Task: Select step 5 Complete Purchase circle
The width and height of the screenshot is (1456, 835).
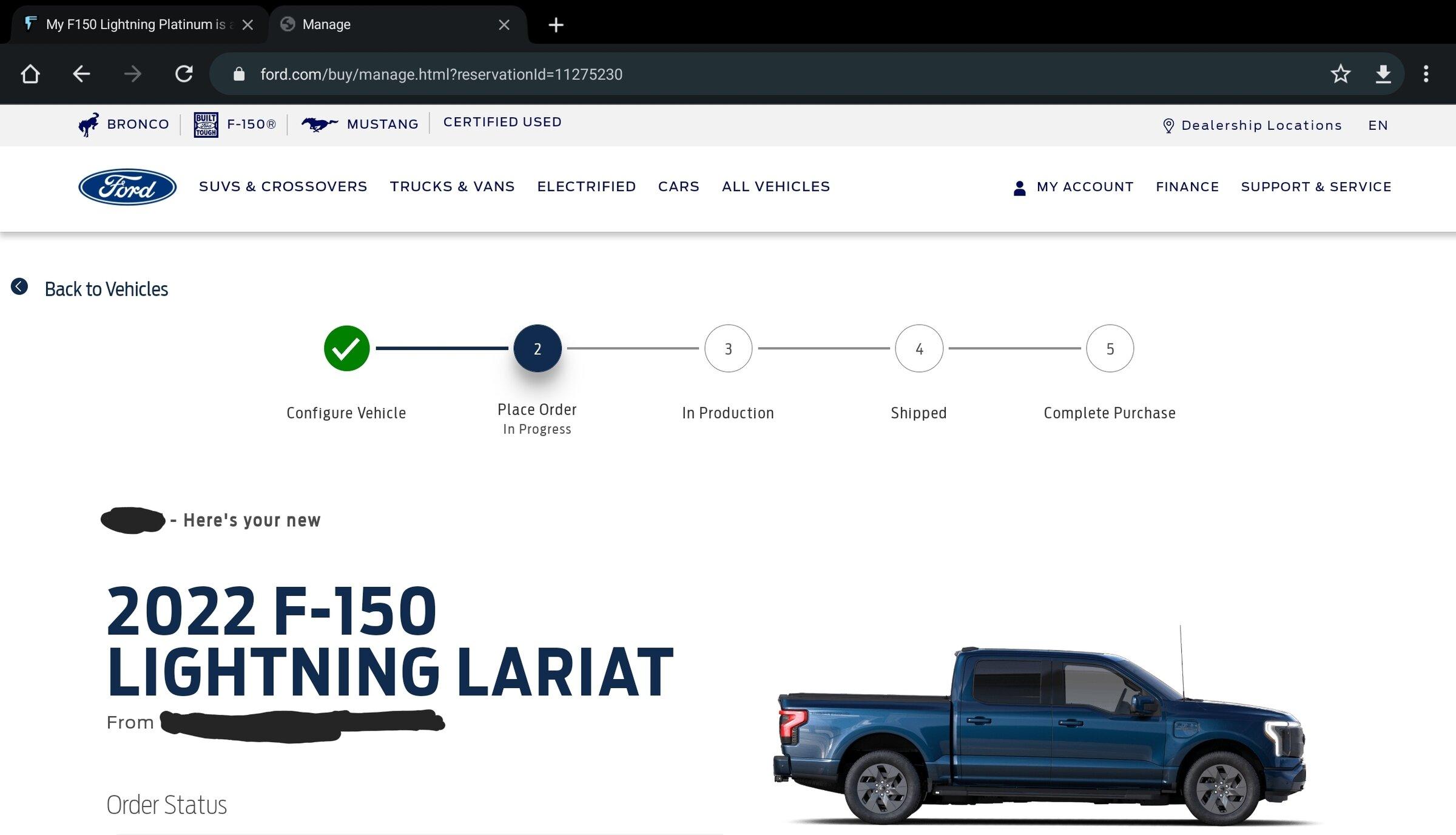Action: (x=1110, y=348)
